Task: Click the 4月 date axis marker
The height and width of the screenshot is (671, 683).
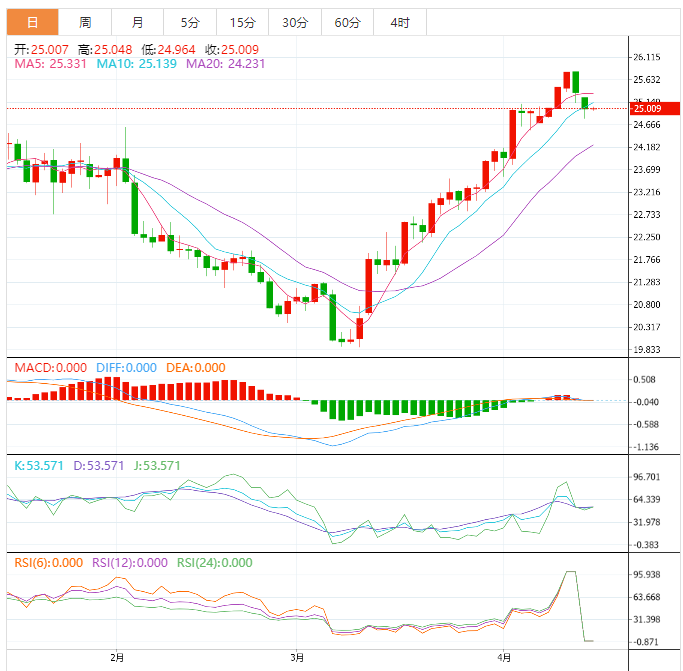Action: pos(504,657)
